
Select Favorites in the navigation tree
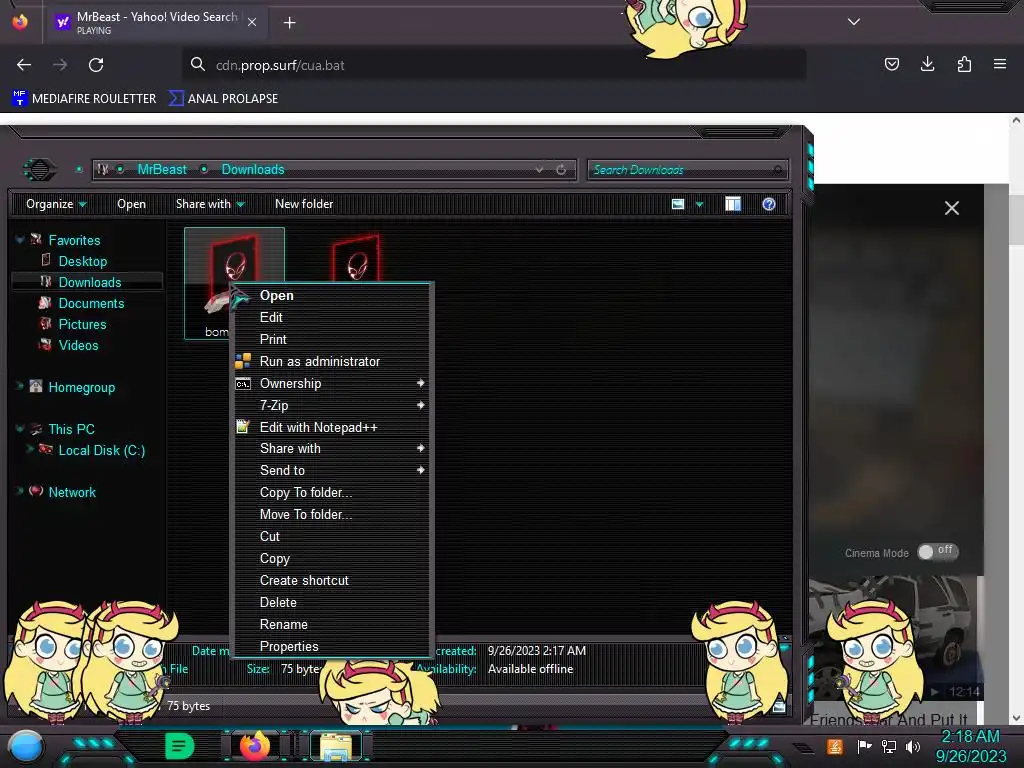tap(74, 240)
